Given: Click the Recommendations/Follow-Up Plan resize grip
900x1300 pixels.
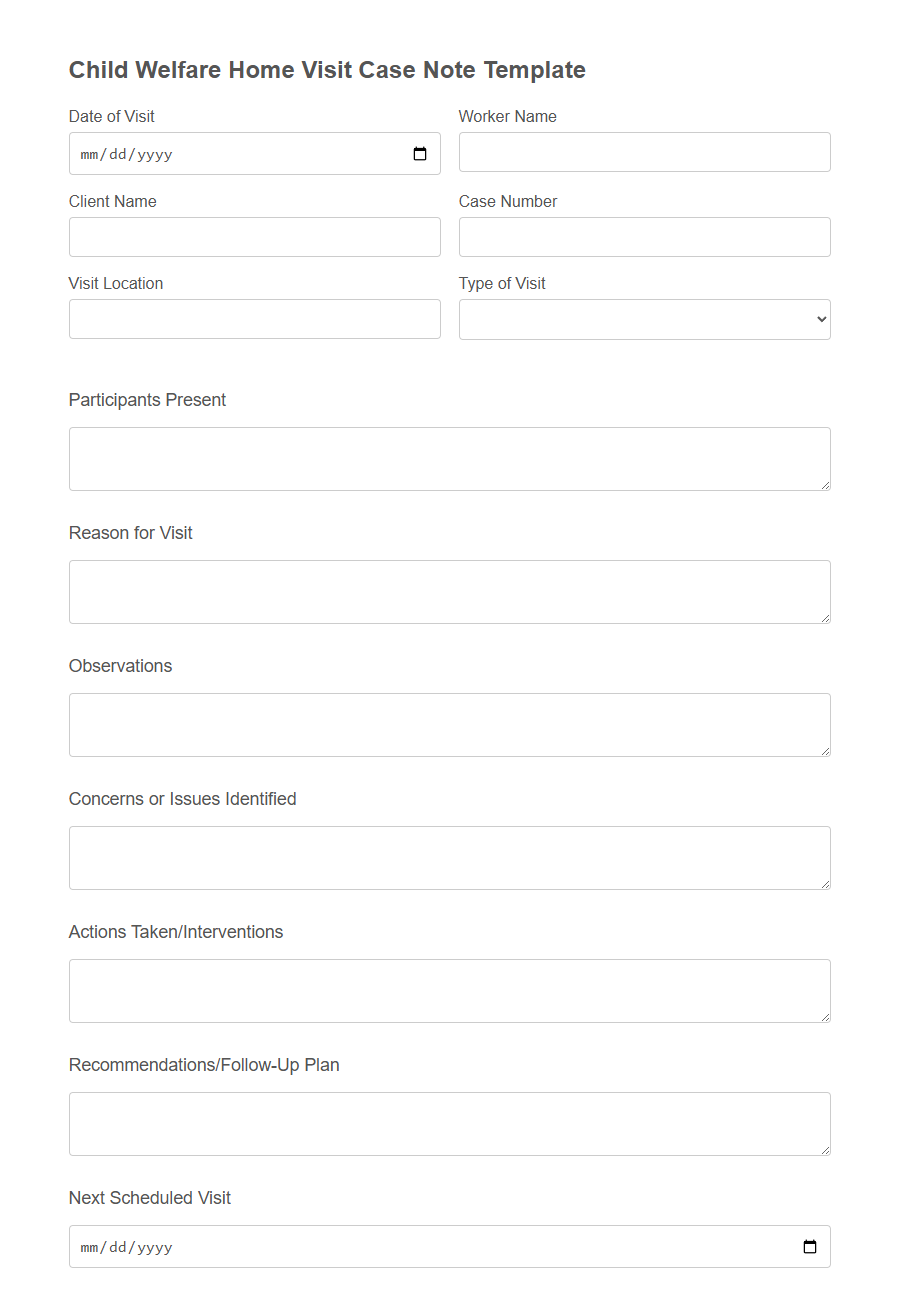Looking at the screenshot, I should (825, 1150).
